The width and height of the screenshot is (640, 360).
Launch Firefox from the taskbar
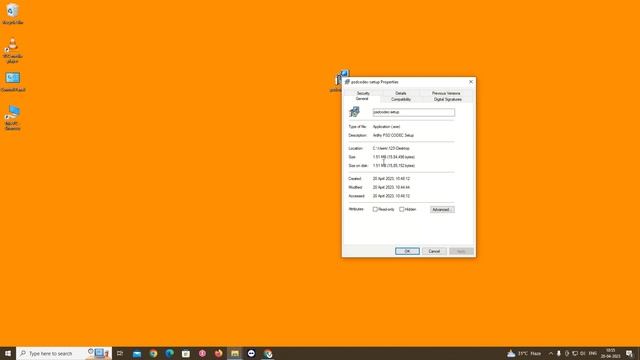[x=218, y=353]
